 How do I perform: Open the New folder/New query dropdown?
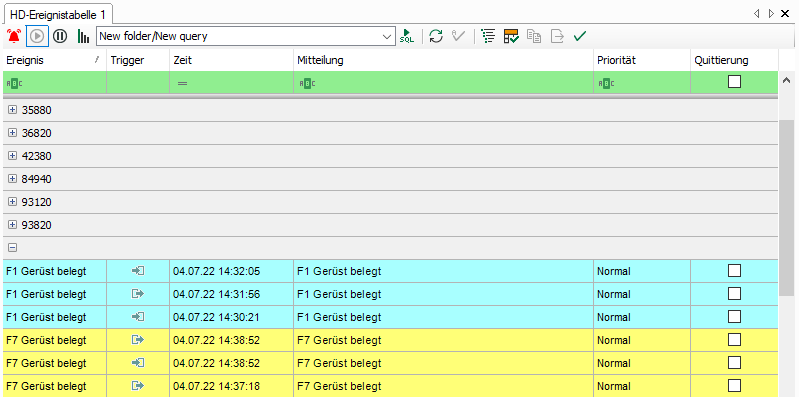pyautogui.click(x=386, y=37)
